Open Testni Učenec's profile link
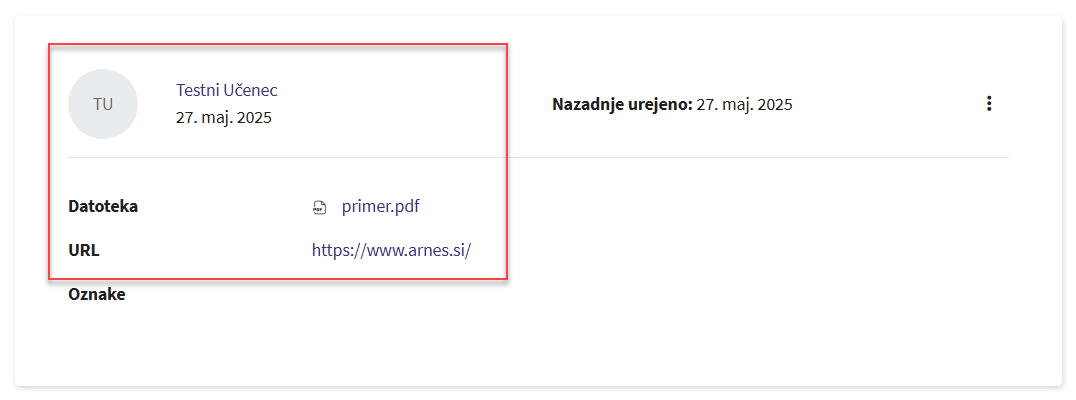This screenshot has width=1076, height=400. coord(227,90)
